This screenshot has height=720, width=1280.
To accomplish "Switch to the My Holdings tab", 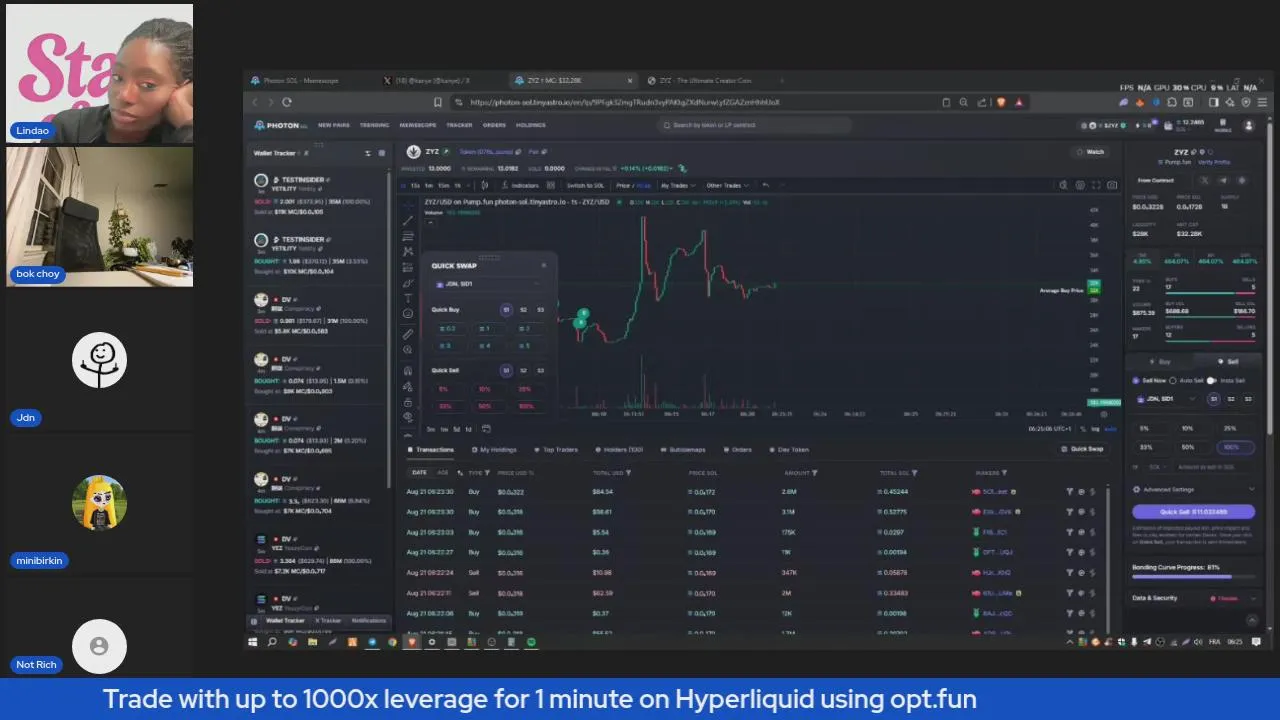I will 494,450.
